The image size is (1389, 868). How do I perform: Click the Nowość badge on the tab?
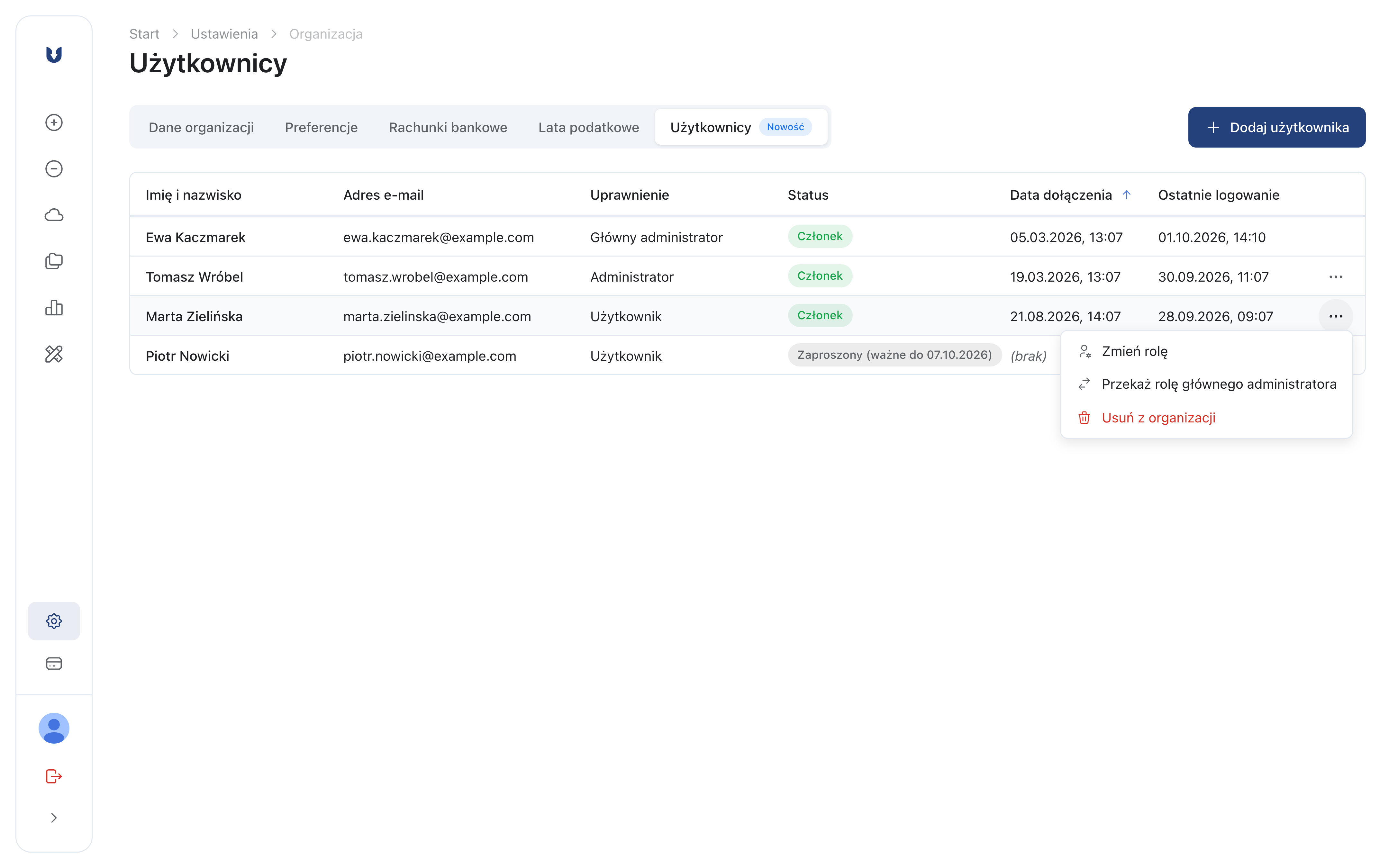[x=785, y=127]
